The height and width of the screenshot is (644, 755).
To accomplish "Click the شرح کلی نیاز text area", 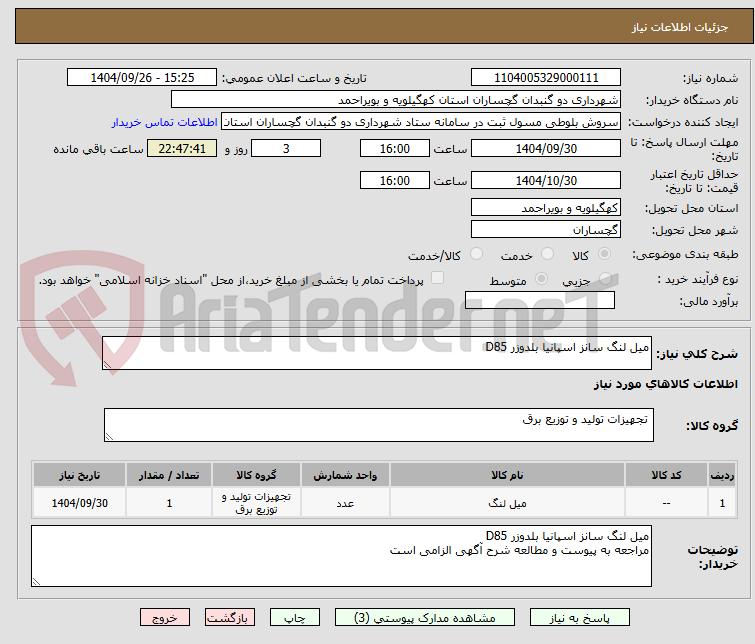I will click(377, 353).
